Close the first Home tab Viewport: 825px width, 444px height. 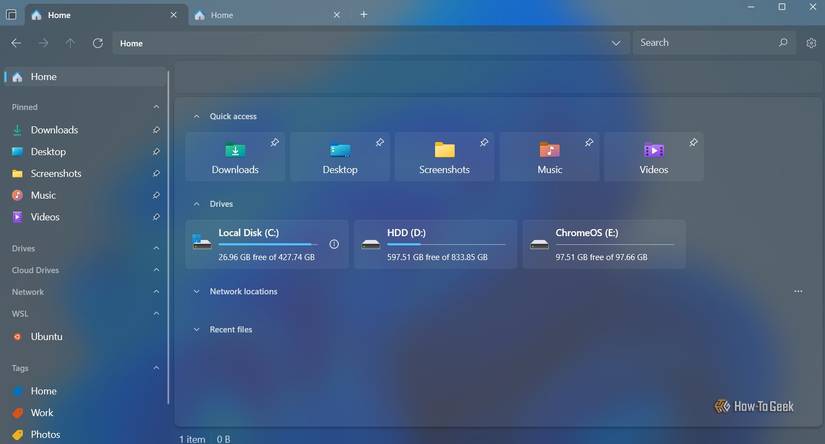click(173, 15)
